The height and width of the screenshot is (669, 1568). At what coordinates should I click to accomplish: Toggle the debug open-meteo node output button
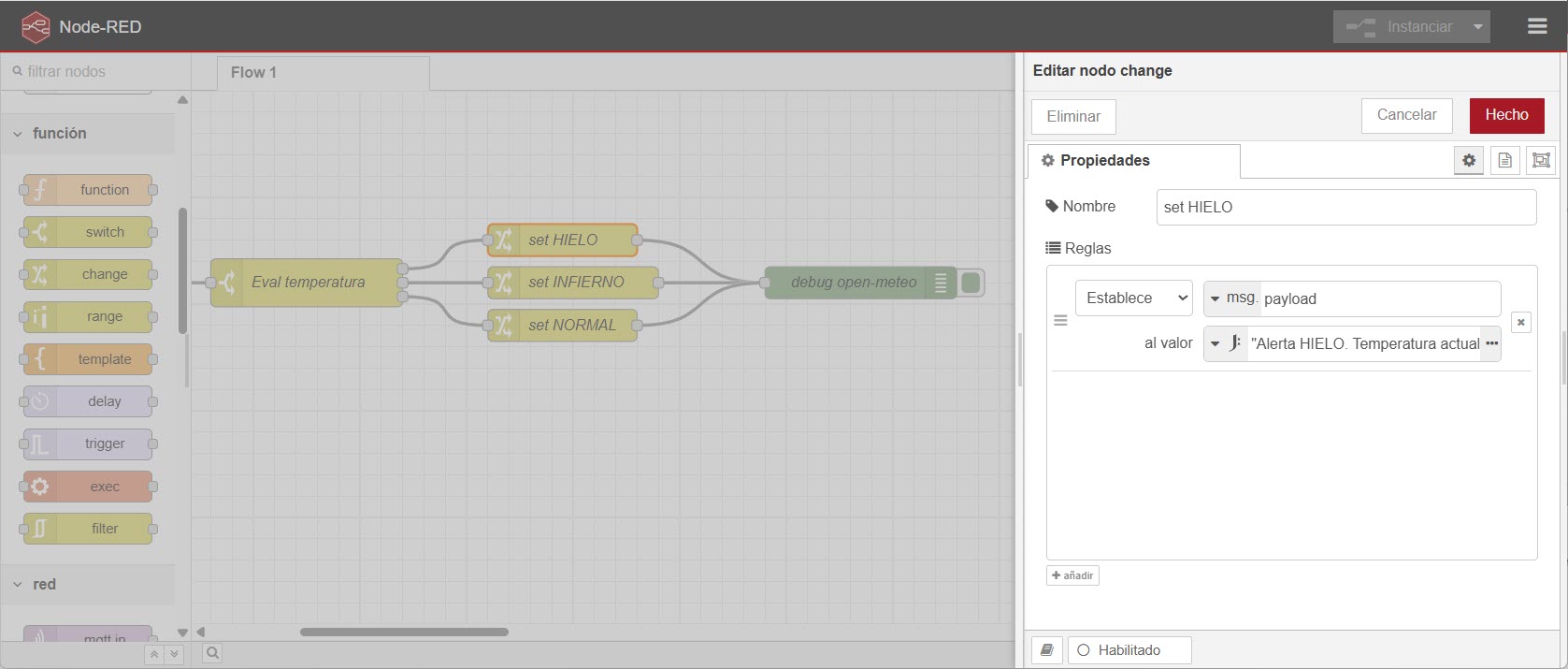click(x=971, y=283)
